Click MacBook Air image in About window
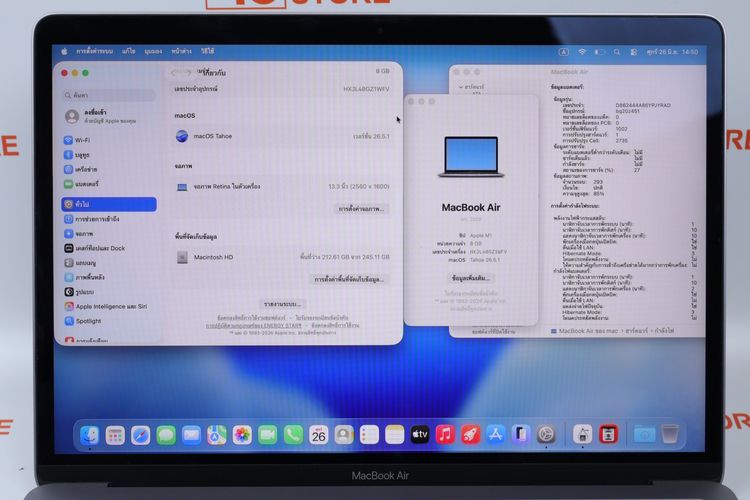This screenshot has width=750, height=500. (471, 157)
